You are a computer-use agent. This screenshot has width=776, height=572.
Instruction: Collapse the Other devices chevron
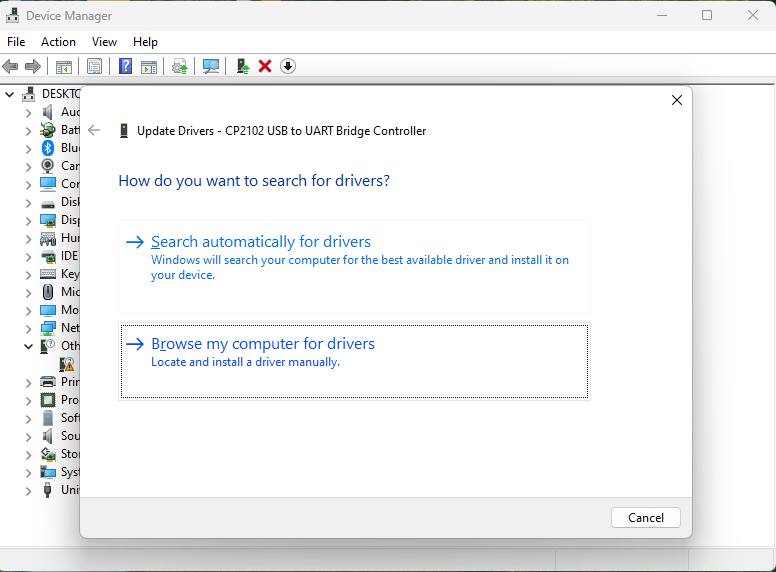(x=28, y=346)
